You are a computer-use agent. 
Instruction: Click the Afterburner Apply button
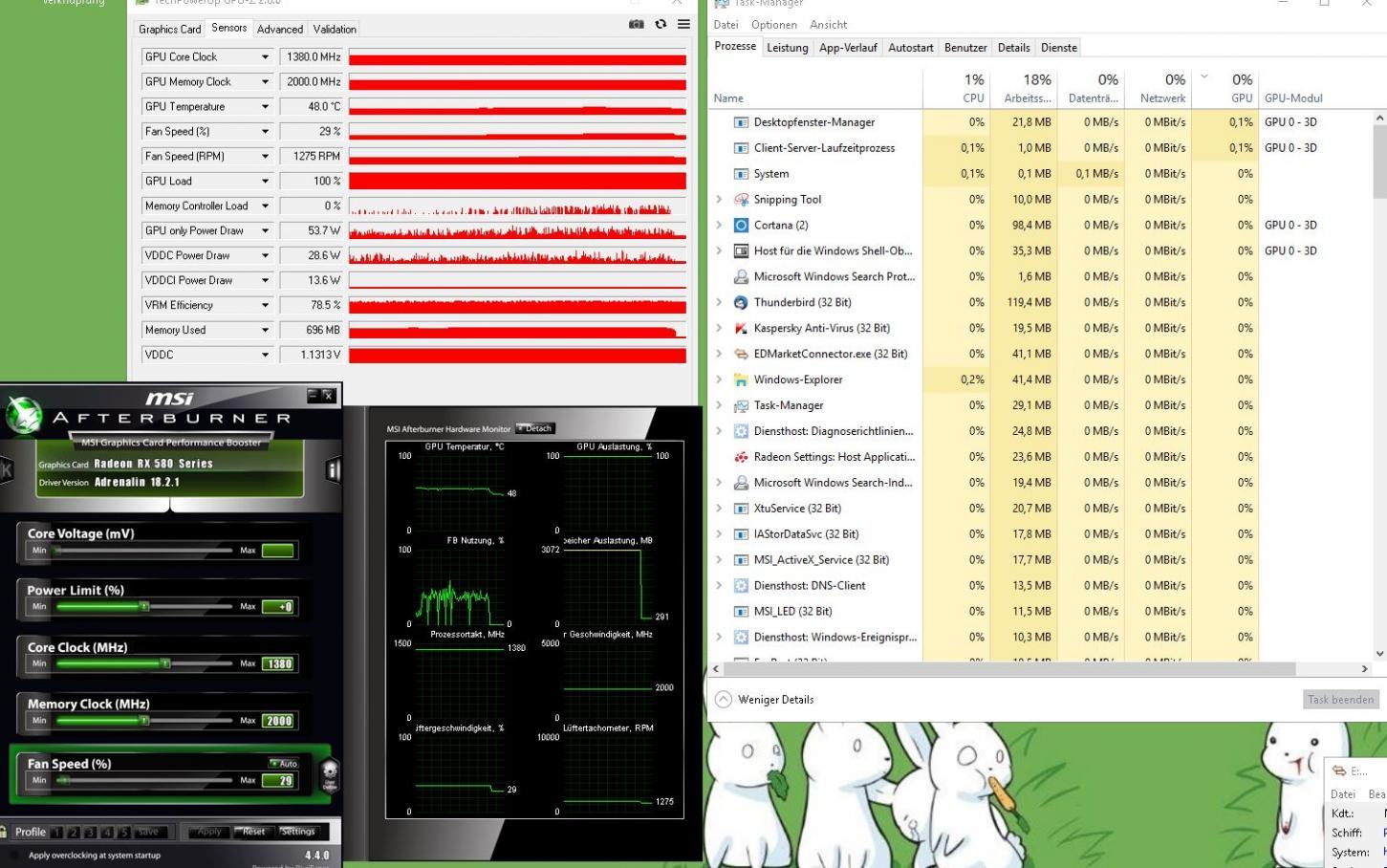tap(209, 832)
